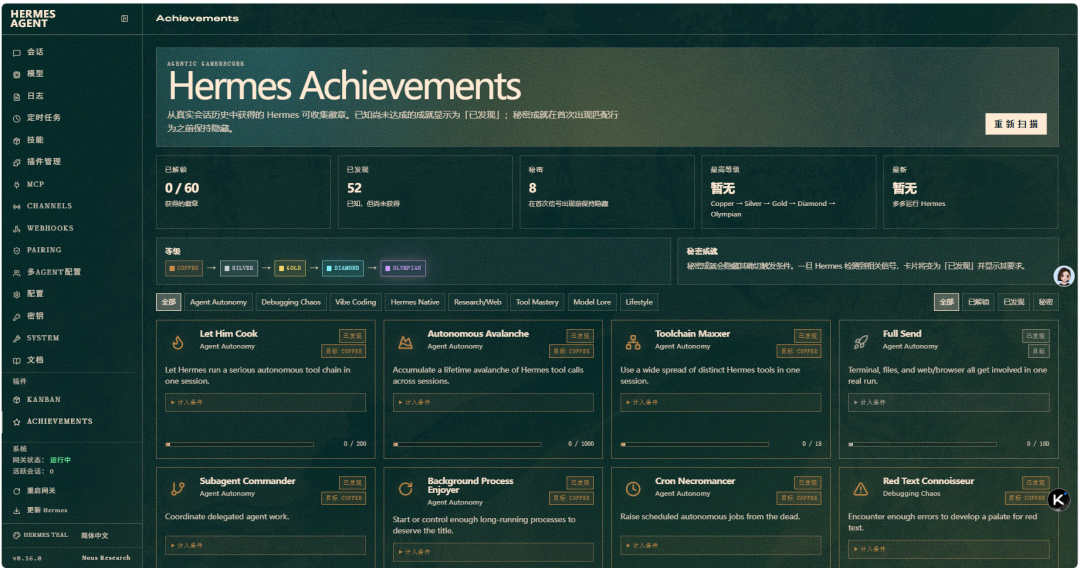Click the round avatar at the right edge

pyautogui.click(x=1064, y=276)
